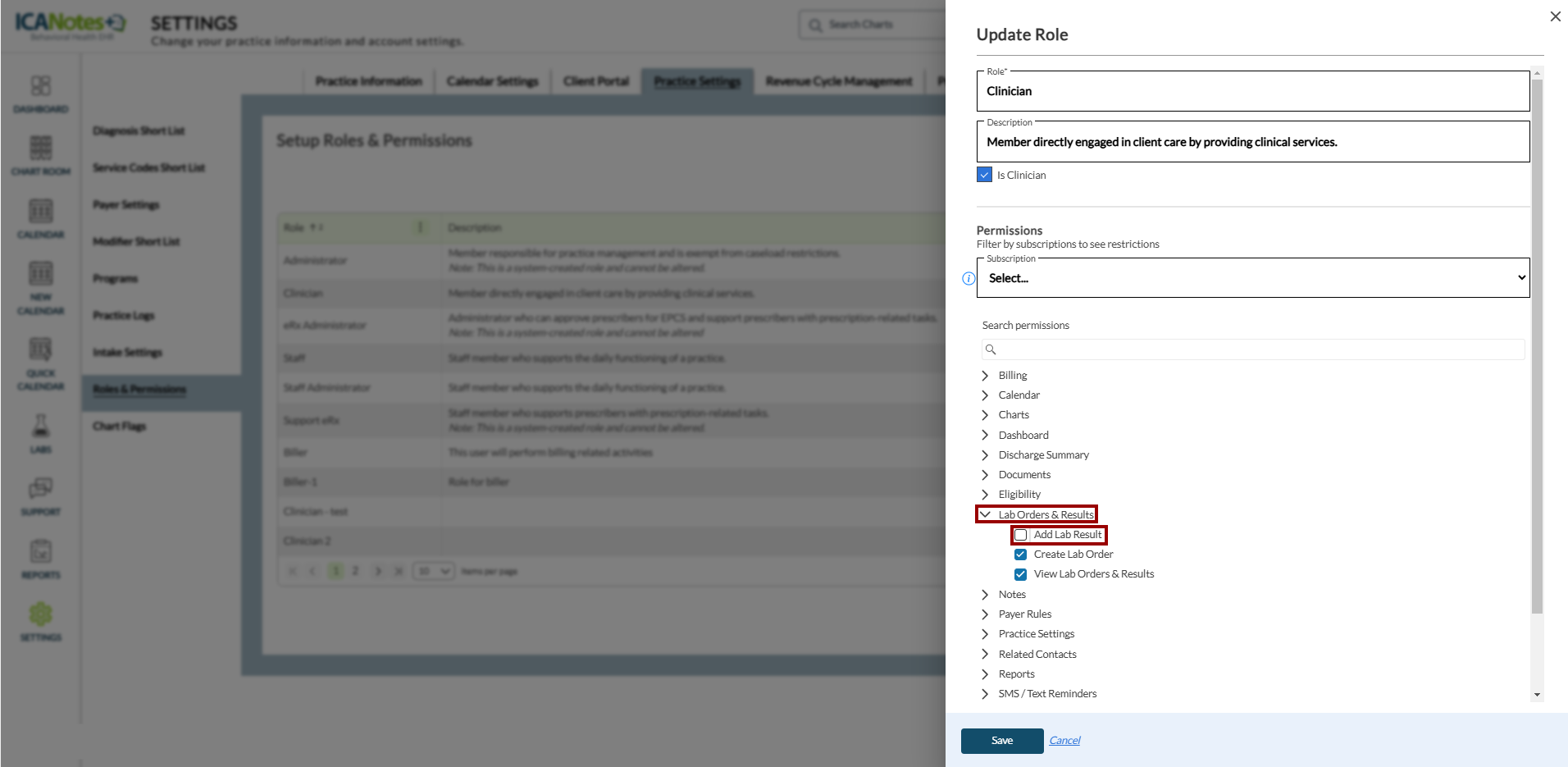This screenshot has width=1568, height=767.
Task: Click the search permissions magnifier icon
Action: [x=991, y=349]
